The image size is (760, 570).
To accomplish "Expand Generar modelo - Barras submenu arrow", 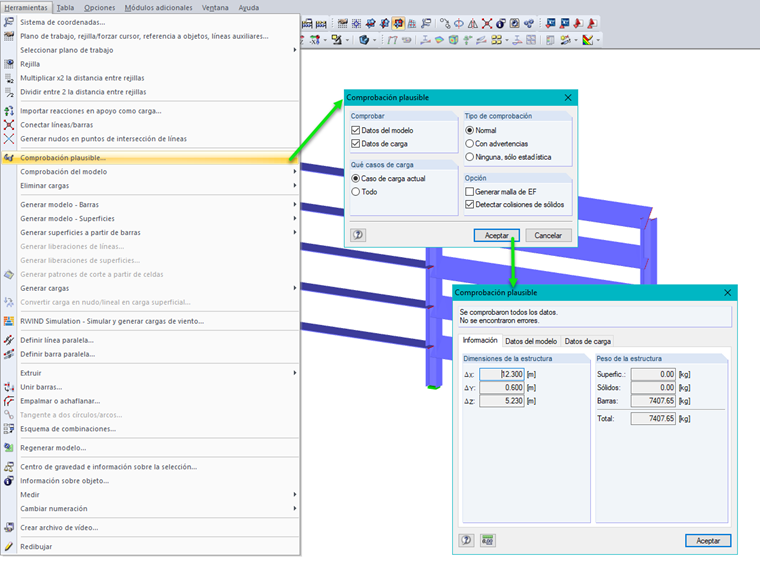I will pos(295,205).
